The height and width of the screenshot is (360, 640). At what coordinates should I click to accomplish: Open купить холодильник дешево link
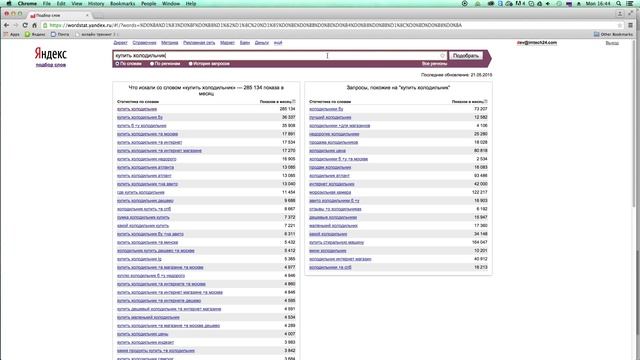tap(145, 201)
